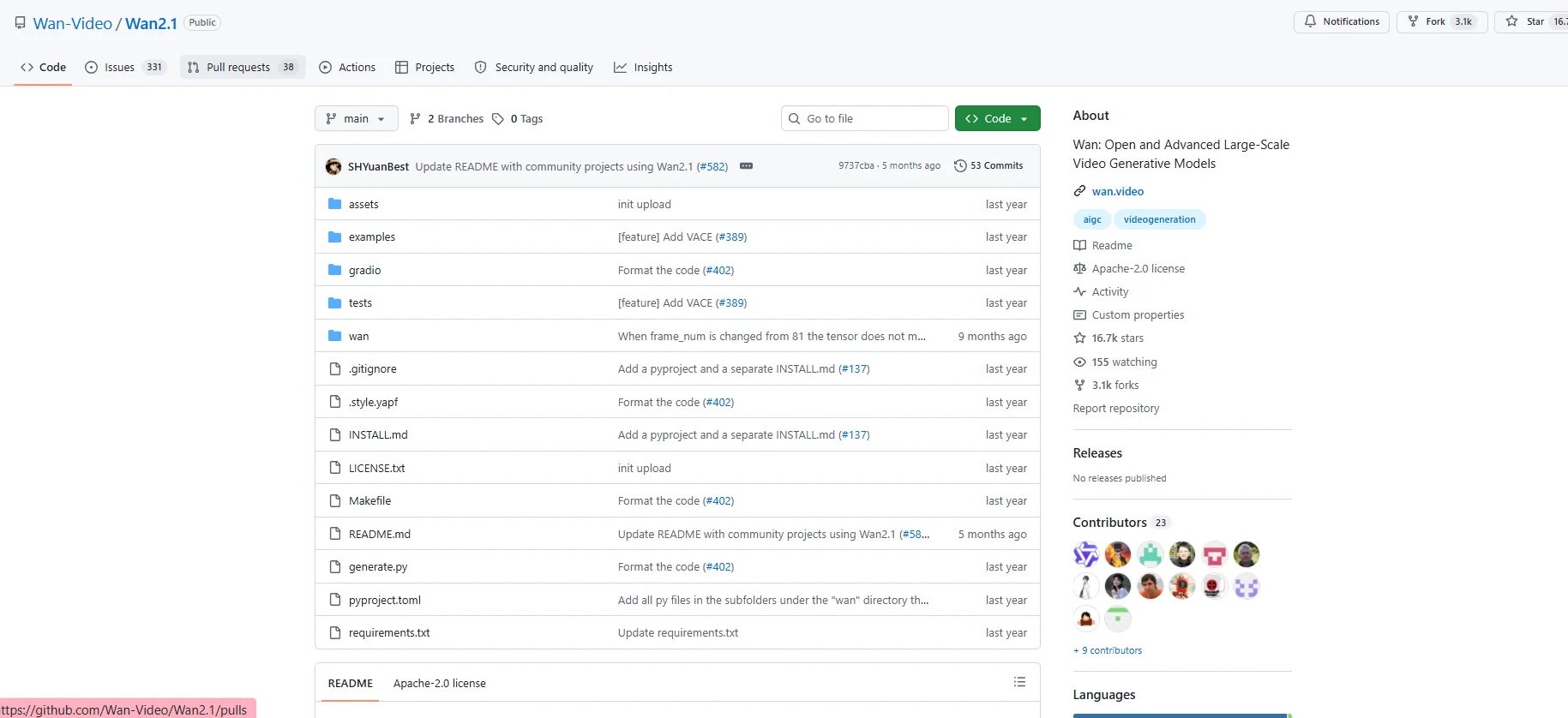This screenshot has width=1568, height=718.
Task: Click the Languages bar
Action: [x=1182, y=715]
